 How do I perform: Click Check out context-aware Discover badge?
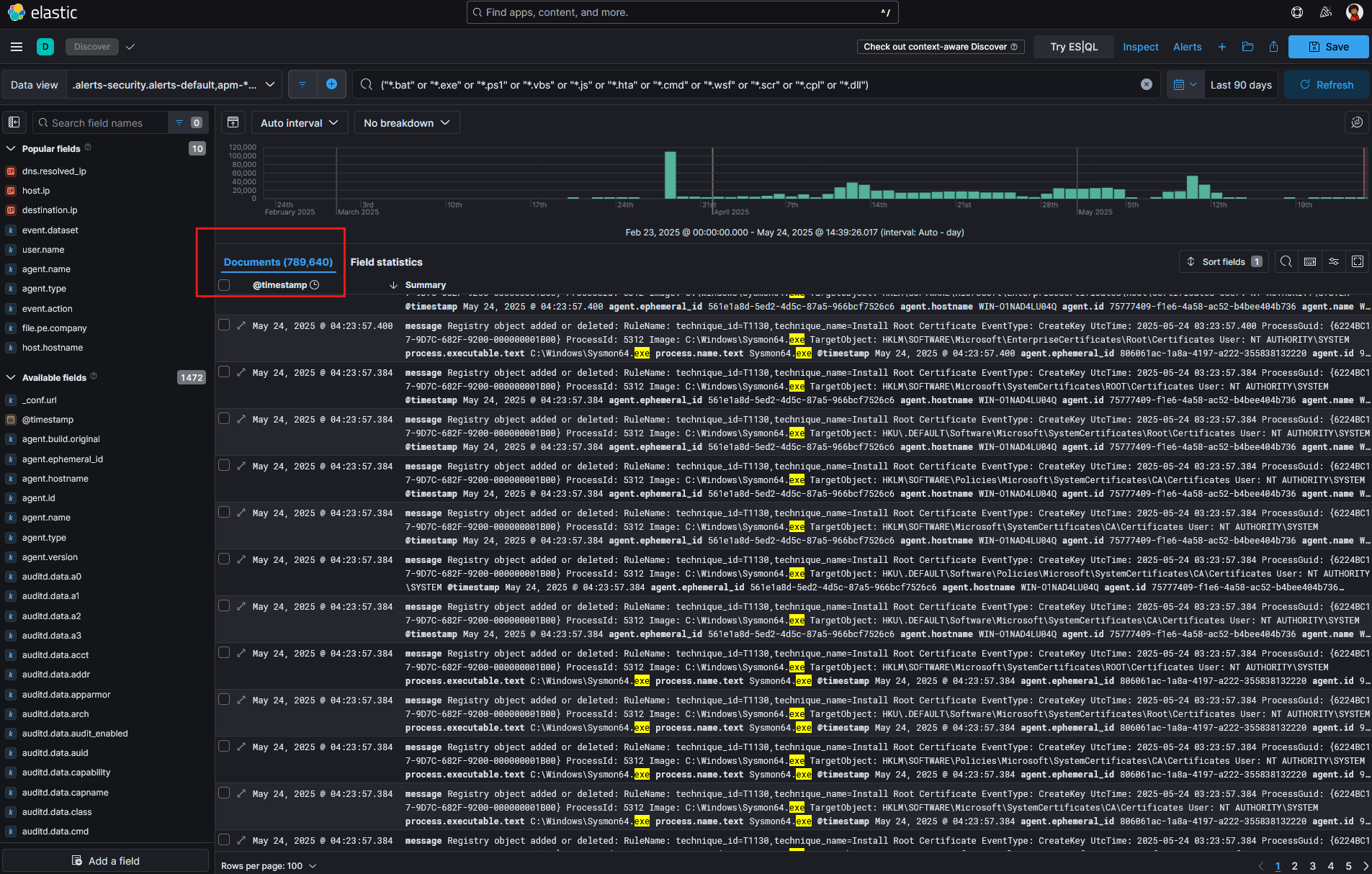(x=940, y=47)
